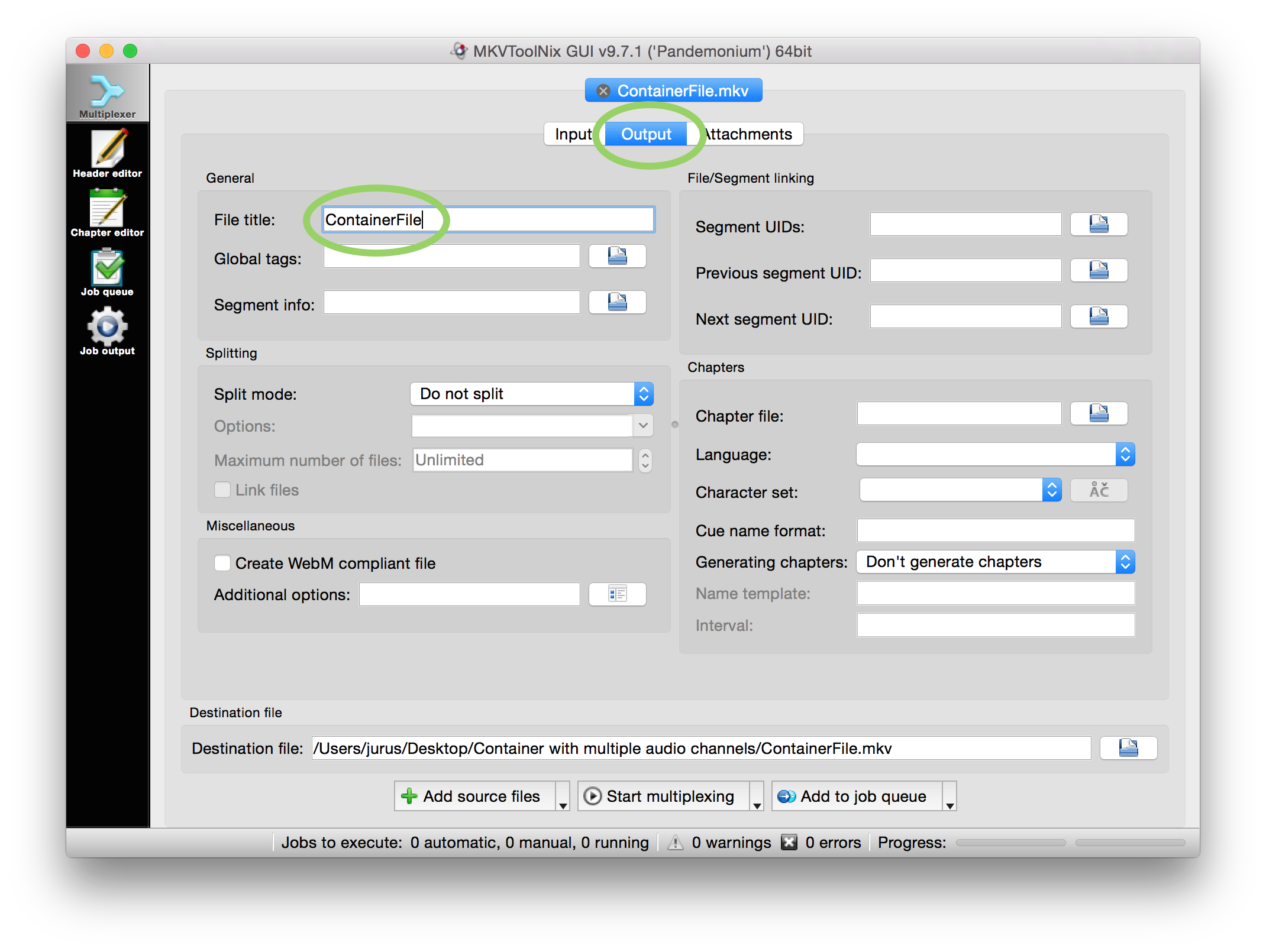Open the additional options editor dialog

click(x=617, y=594)
